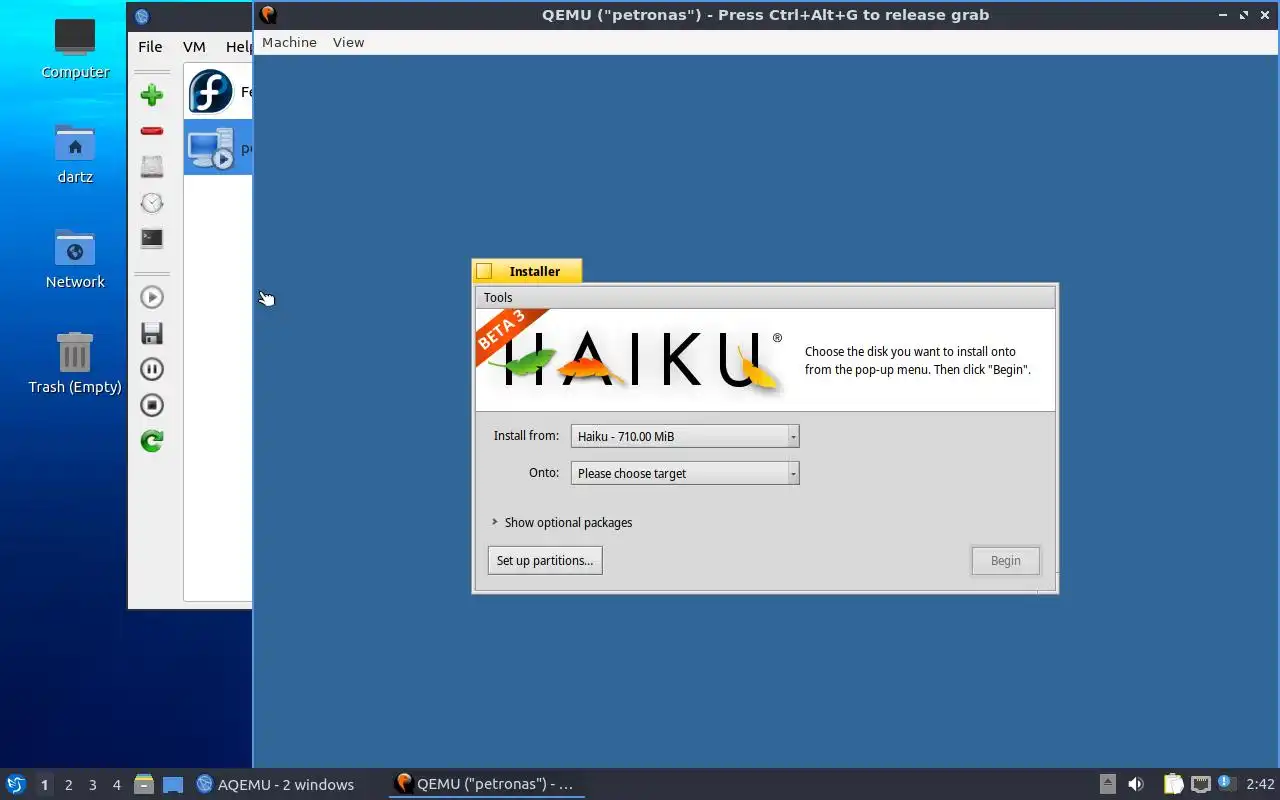
Task: Click the 2:42 clock
Action: pos(1260,784)
